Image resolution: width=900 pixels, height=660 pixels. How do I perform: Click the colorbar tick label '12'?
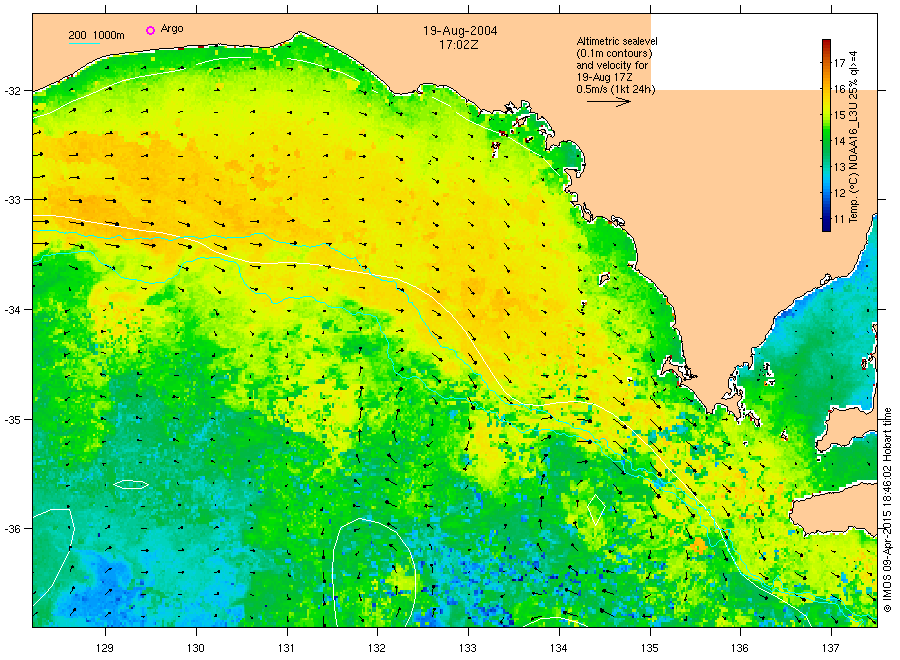[x=839, y=193]
